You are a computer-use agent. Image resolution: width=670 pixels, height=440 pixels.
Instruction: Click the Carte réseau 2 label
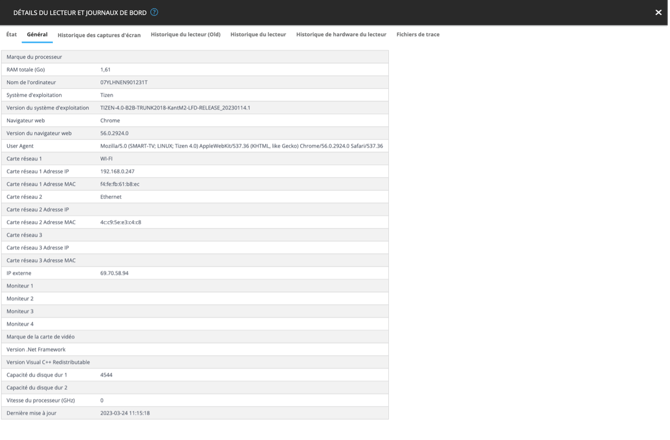coord(24,197)
